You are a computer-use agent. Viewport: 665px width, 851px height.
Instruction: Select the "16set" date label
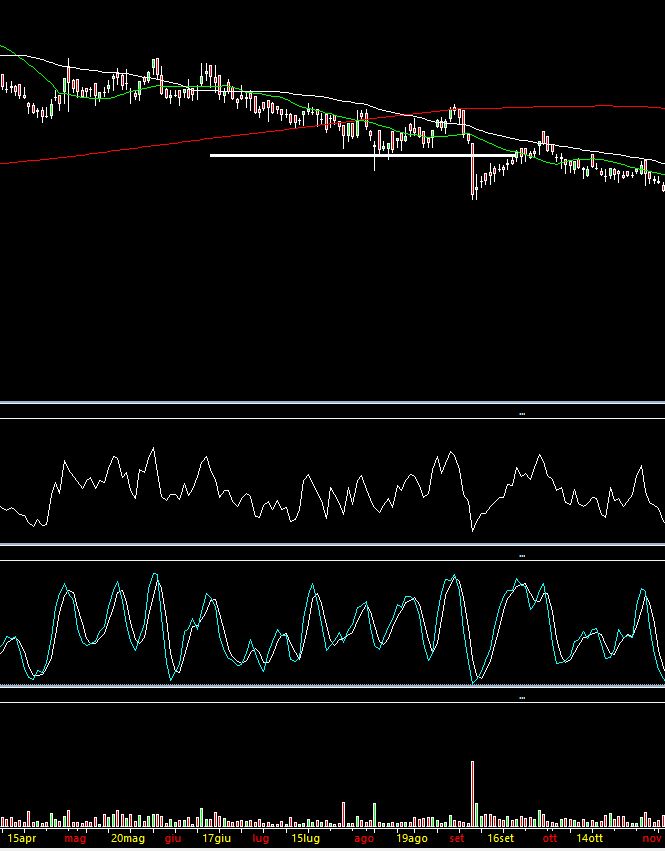click(500, 839)
